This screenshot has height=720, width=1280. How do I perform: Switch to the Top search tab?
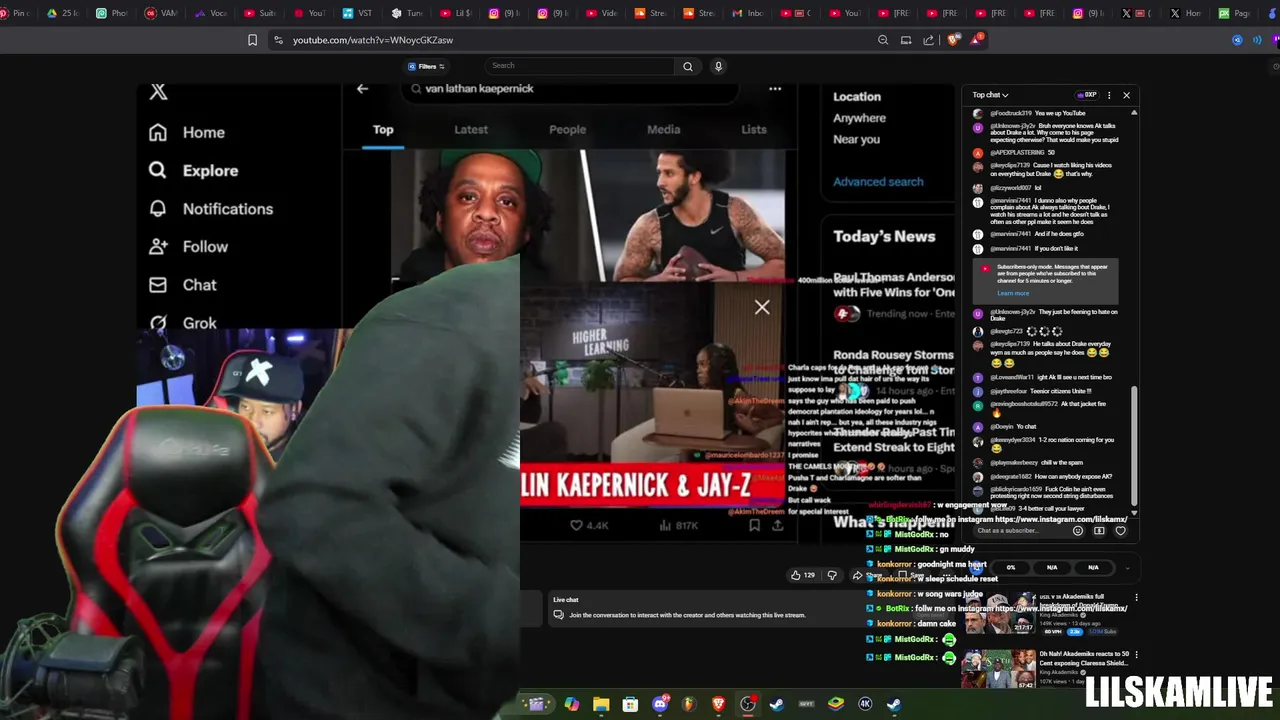pyautogui.click(x=383, y=130)
